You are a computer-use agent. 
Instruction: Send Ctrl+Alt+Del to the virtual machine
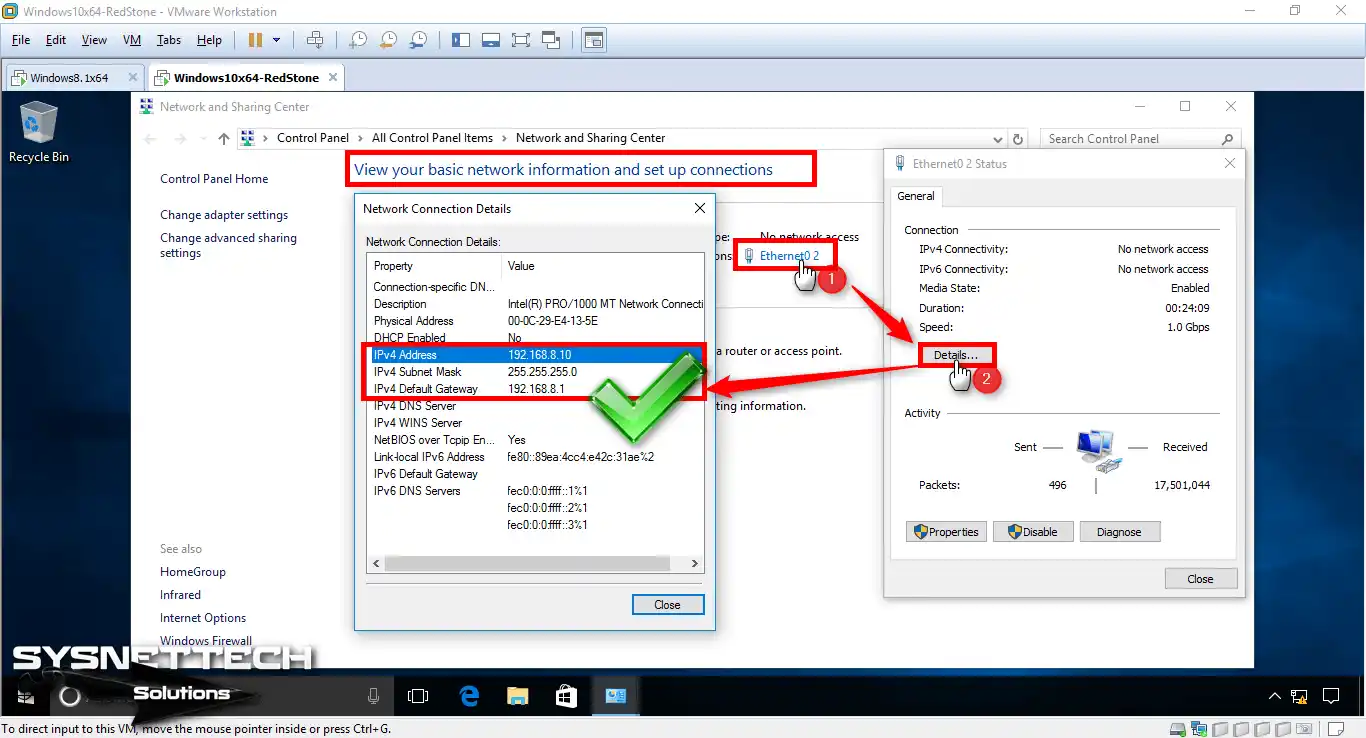315,40
